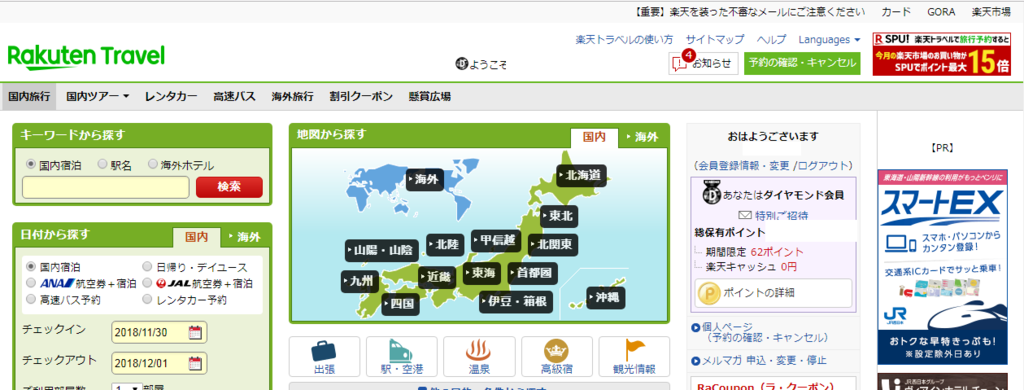Open 楽天トラベルの使い方 link

[624, 39]
